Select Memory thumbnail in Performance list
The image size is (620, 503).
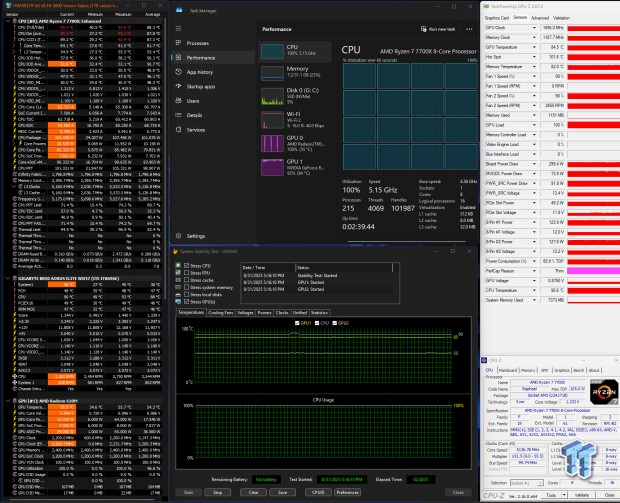(272, 74)
